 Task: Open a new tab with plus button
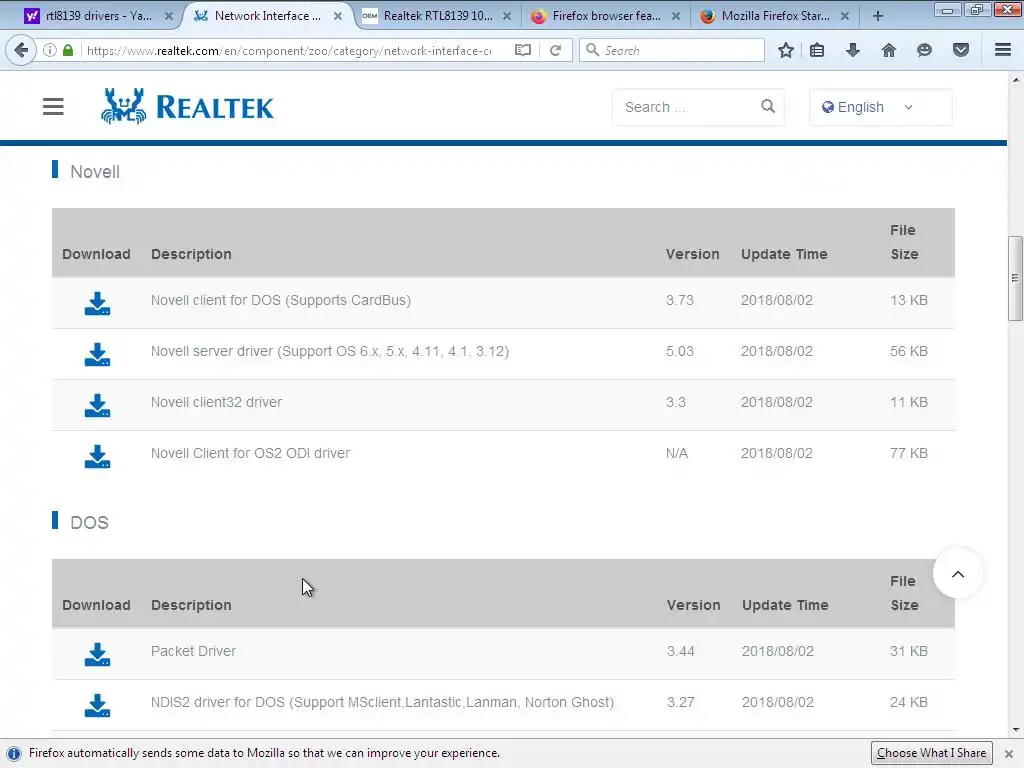coord(878,16)
